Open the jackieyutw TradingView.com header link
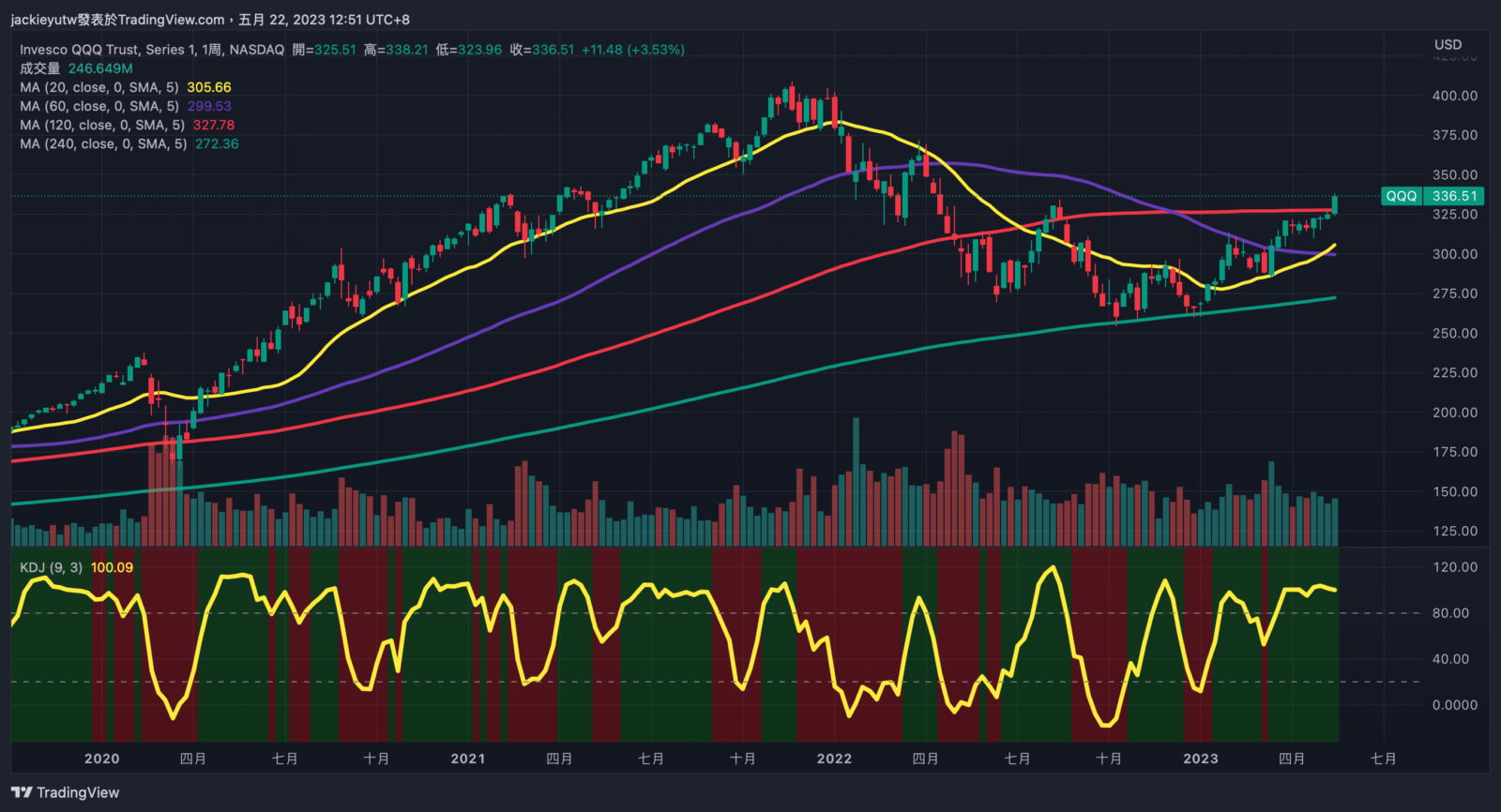The height and width of the screenshot is (812, 1501). click(117, 20)
